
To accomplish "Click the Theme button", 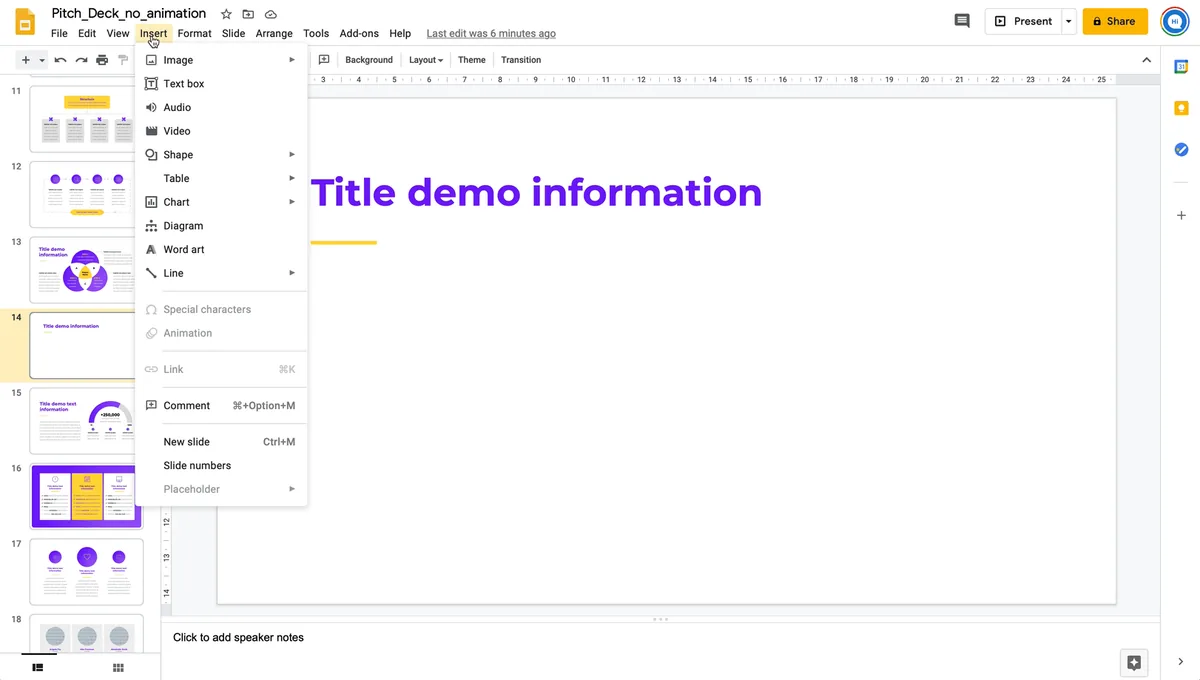I will click(472, 60).
